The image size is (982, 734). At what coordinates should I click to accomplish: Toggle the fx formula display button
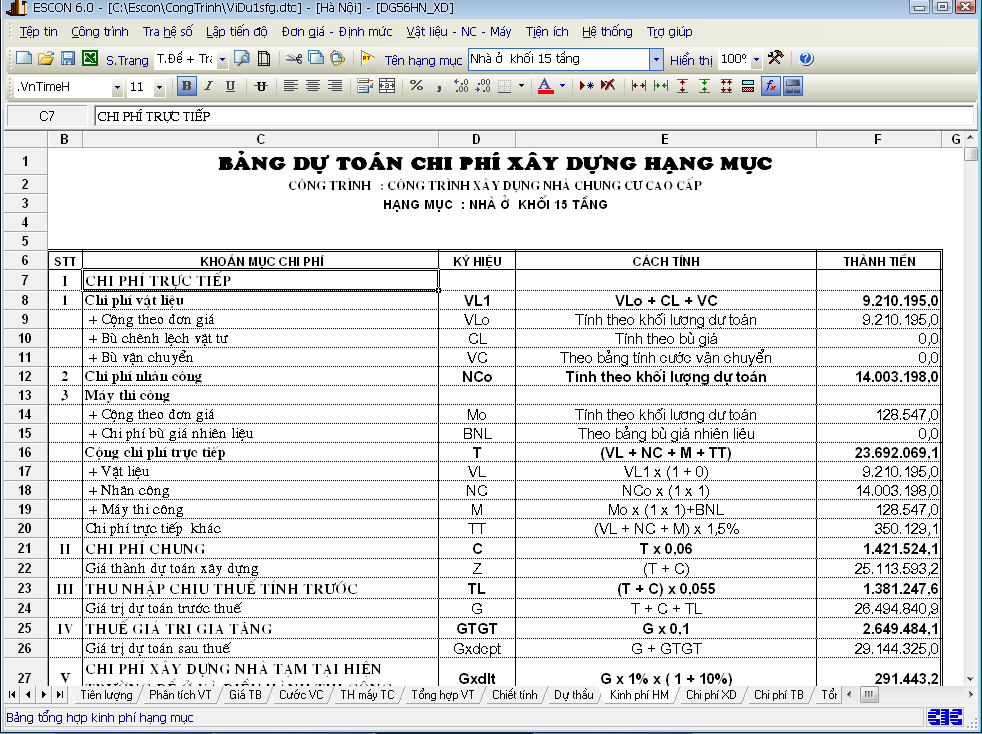771,86
